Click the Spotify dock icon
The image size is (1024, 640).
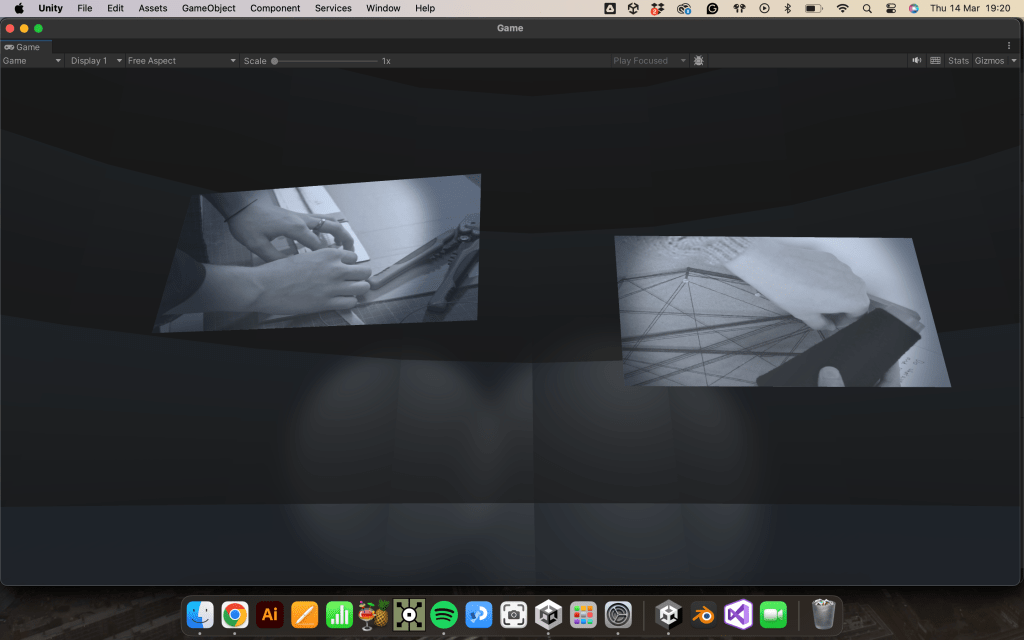pos(444,614)
